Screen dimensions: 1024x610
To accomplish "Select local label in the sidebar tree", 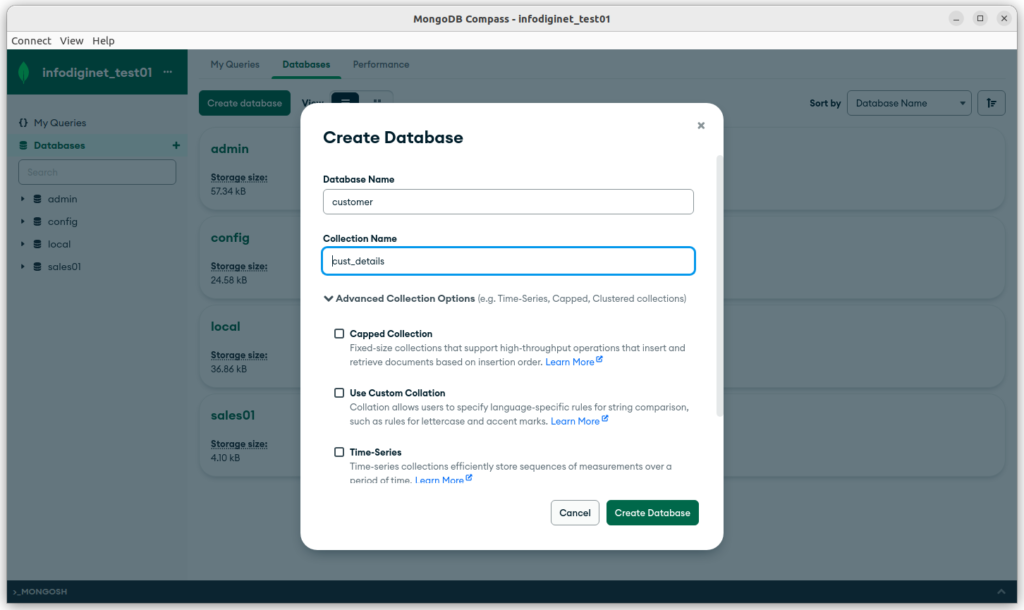I will [59, 244].
